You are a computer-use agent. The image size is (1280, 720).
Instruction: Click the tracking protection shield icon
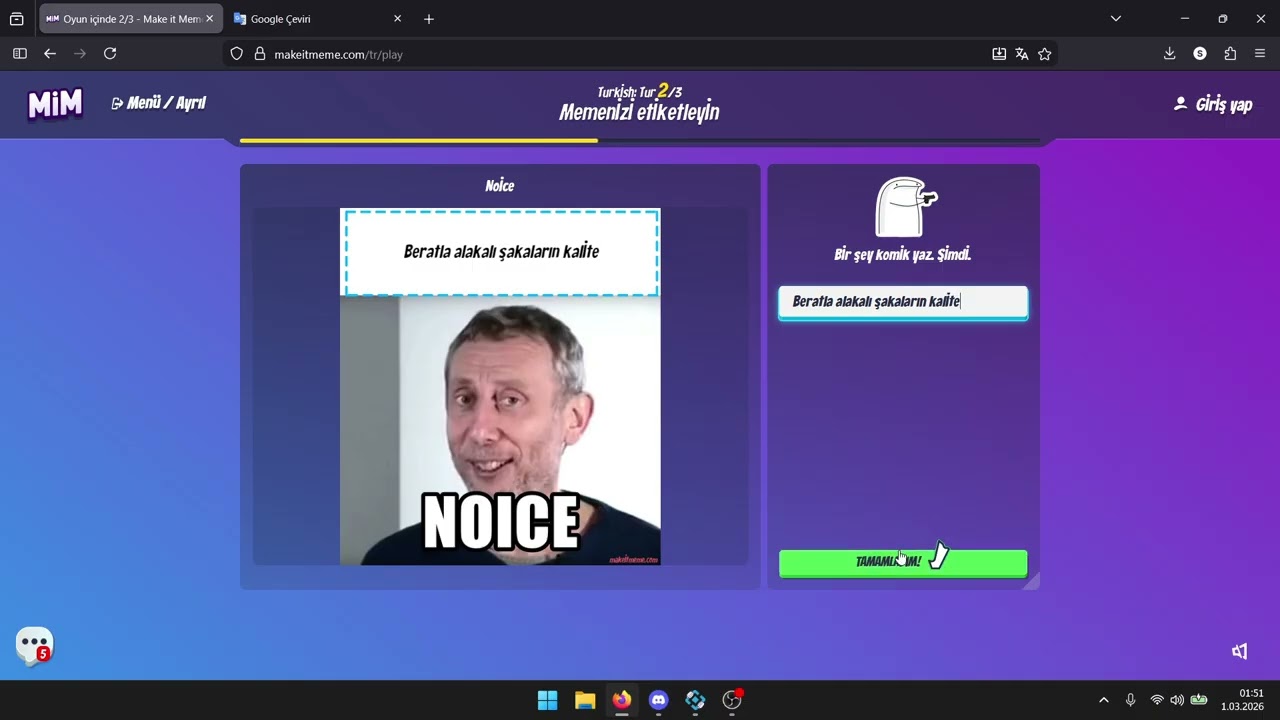tap(237, 54)
